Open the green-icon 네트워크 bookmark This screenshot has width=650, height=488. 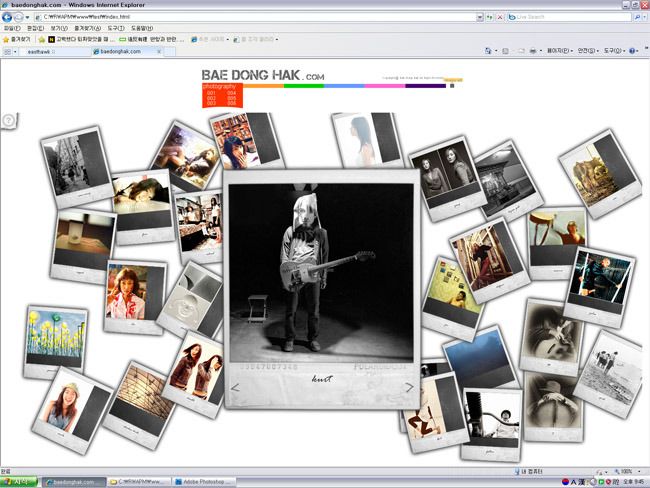pyautogui.click(x=151, y=39)
